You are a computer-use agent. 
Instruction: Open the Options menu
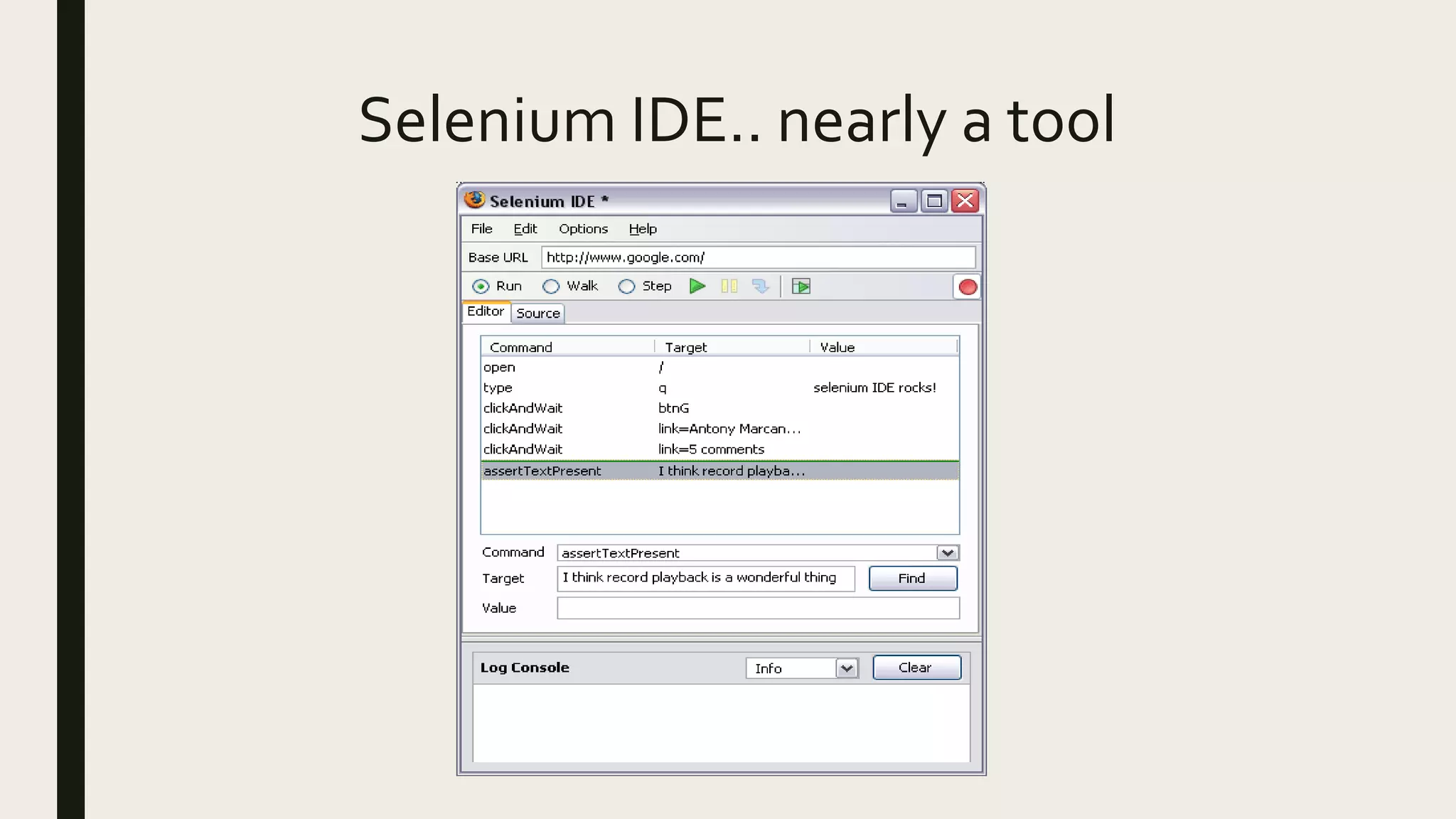click(583, 229)
